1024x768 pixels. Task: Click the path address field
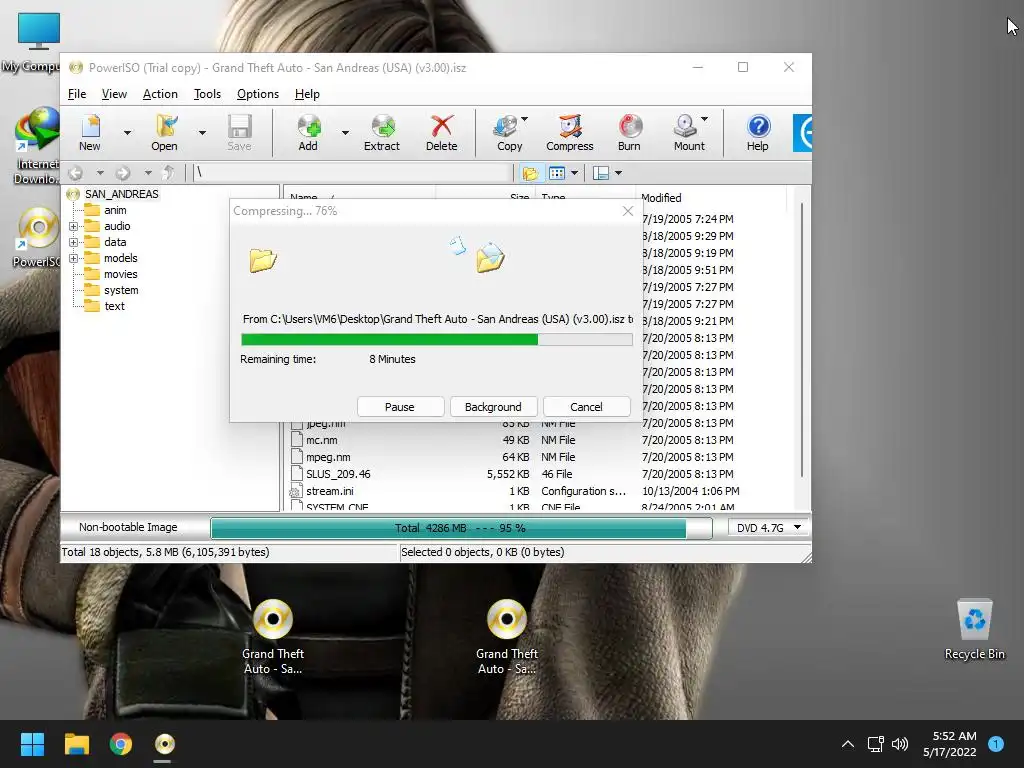click(x=353, y=173)
